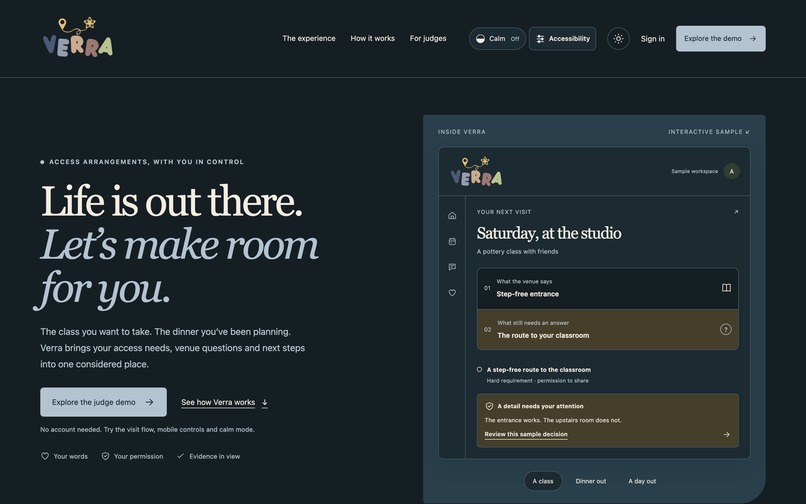Follow See how Verra works link

tap(224, 402)
